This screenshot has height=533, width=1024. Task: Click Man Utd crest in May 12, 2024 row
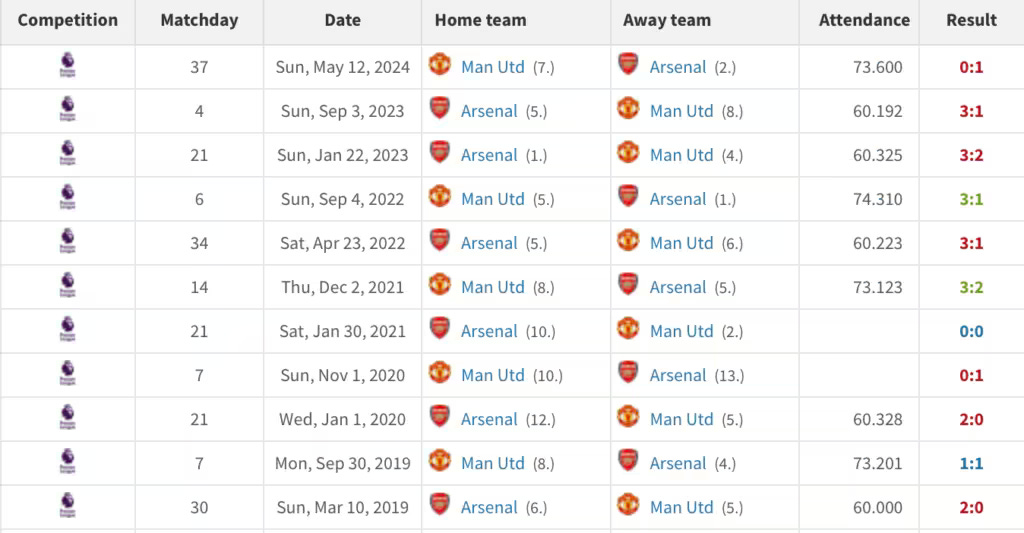[x=440, y=65]
